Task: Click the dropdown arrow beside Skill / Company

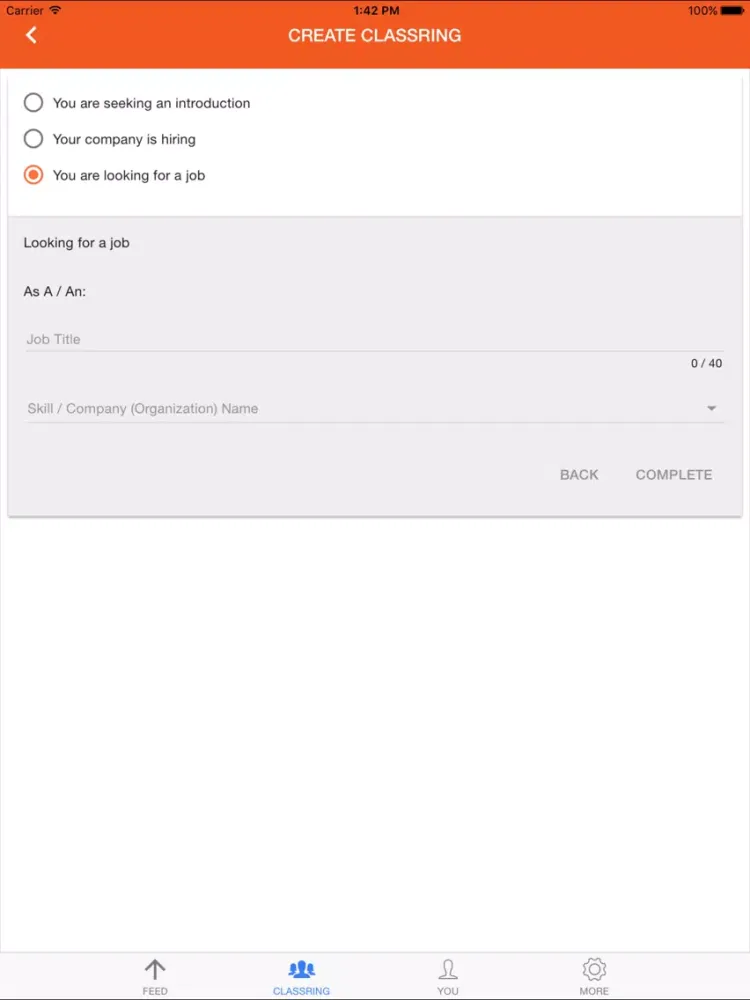Action: [x=712, y=408]
